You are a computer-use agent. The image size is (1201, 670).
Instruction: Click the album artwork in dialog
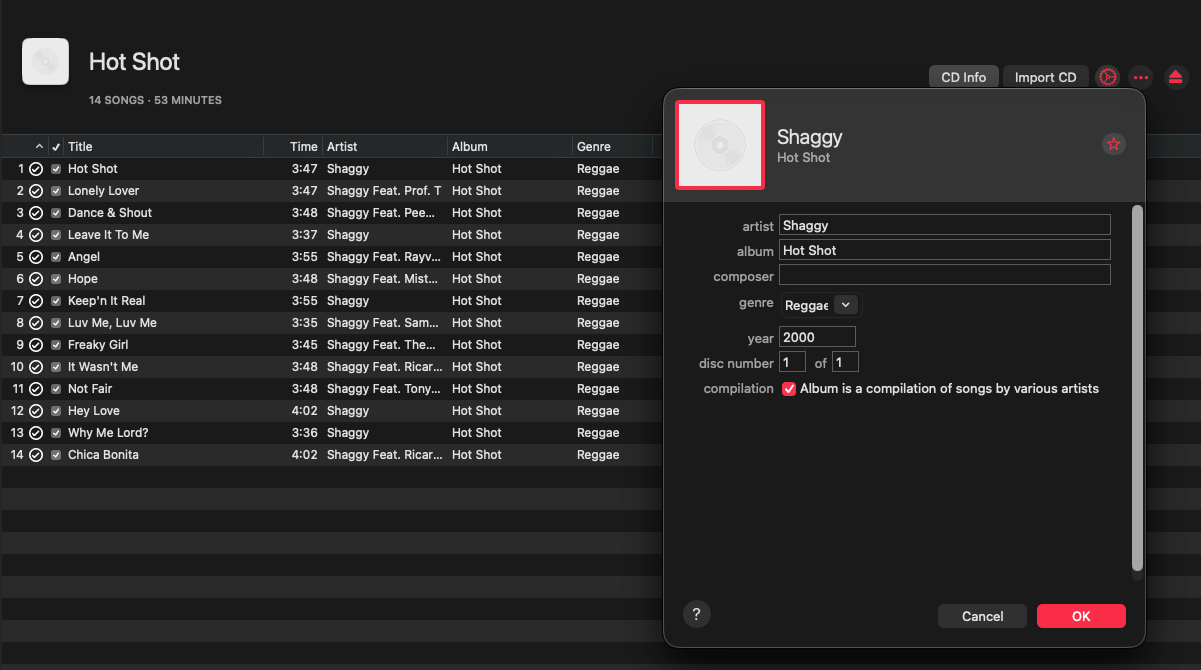[720, 144]
